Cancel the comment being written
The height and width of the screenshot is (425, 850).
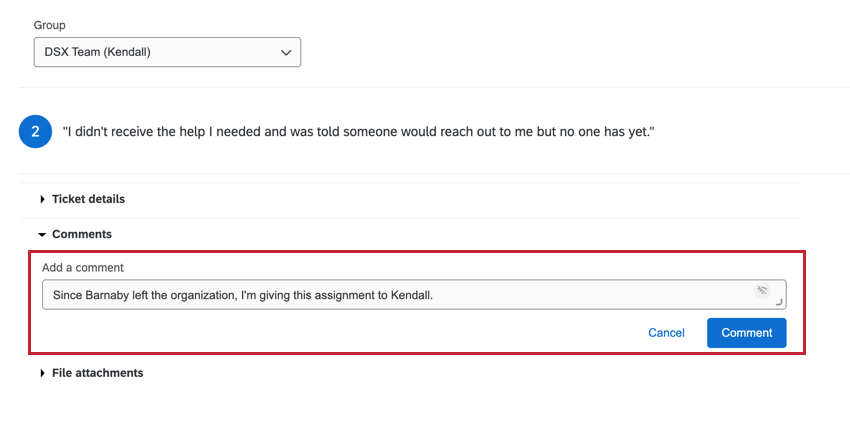pos(666,333)
